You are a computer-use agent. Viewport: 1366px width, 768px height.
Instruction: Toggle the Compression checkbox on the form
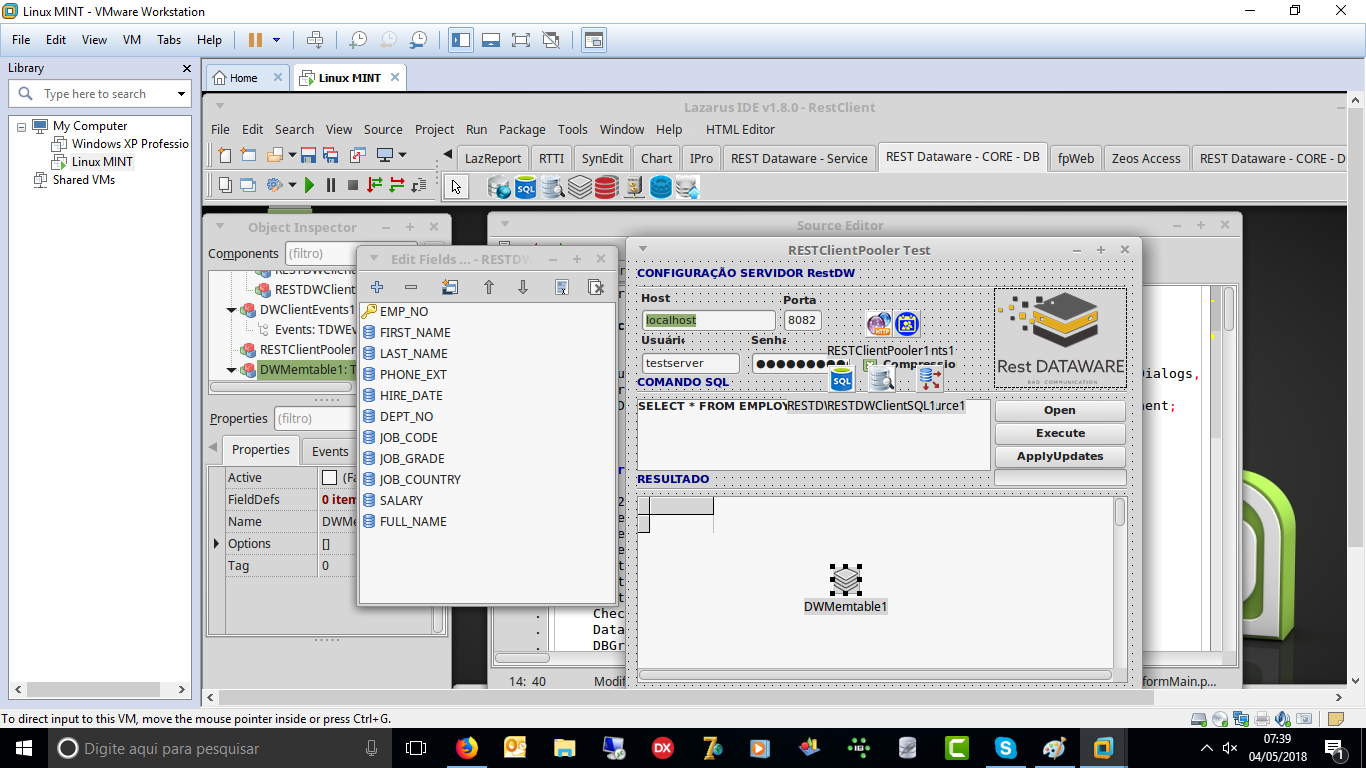click(x=869, y=365)
